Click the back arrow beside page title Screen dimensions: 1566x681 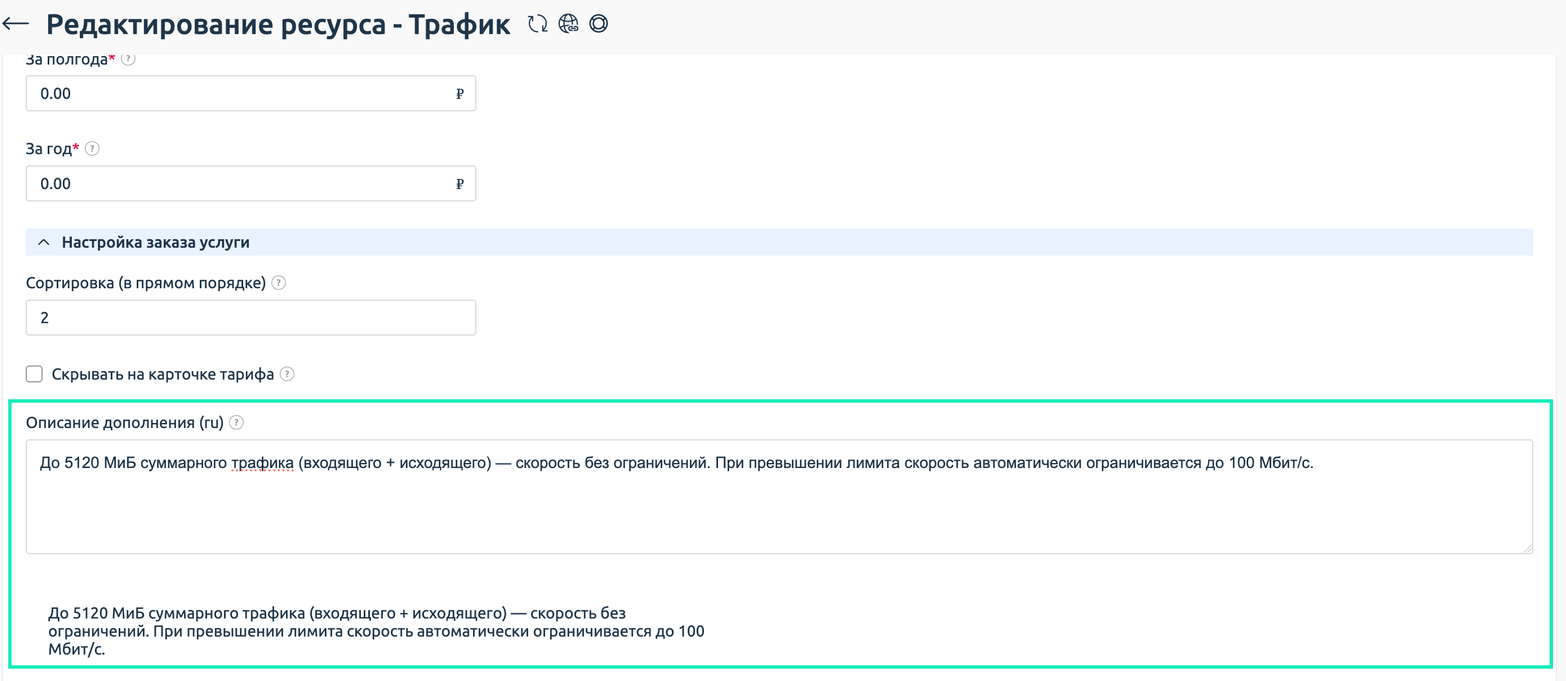[x=17, y=24]
